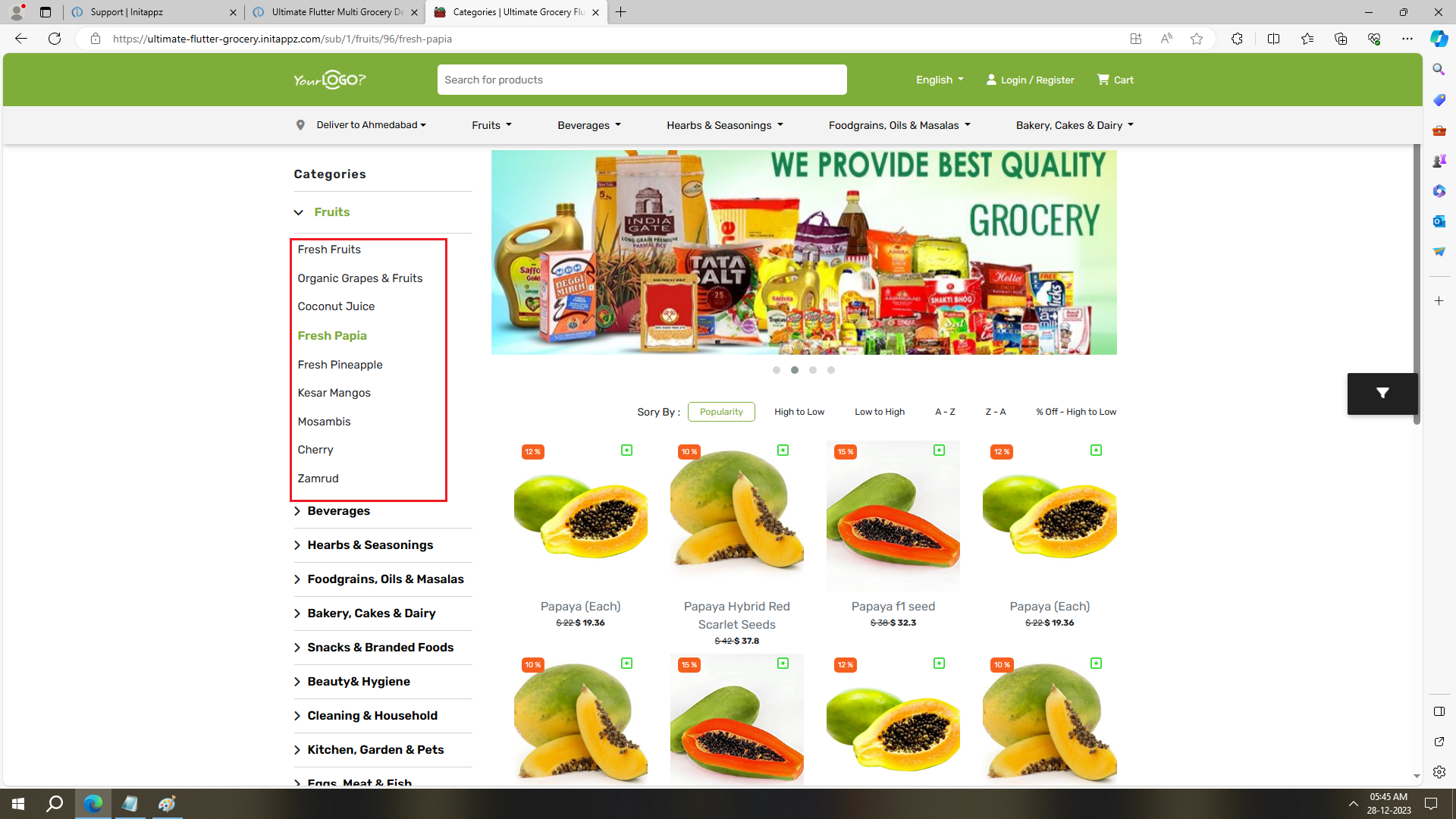Open Bakery, Cakes & Dairy nav menu
Viewport: 1456px width, 819px height.
1075,125
